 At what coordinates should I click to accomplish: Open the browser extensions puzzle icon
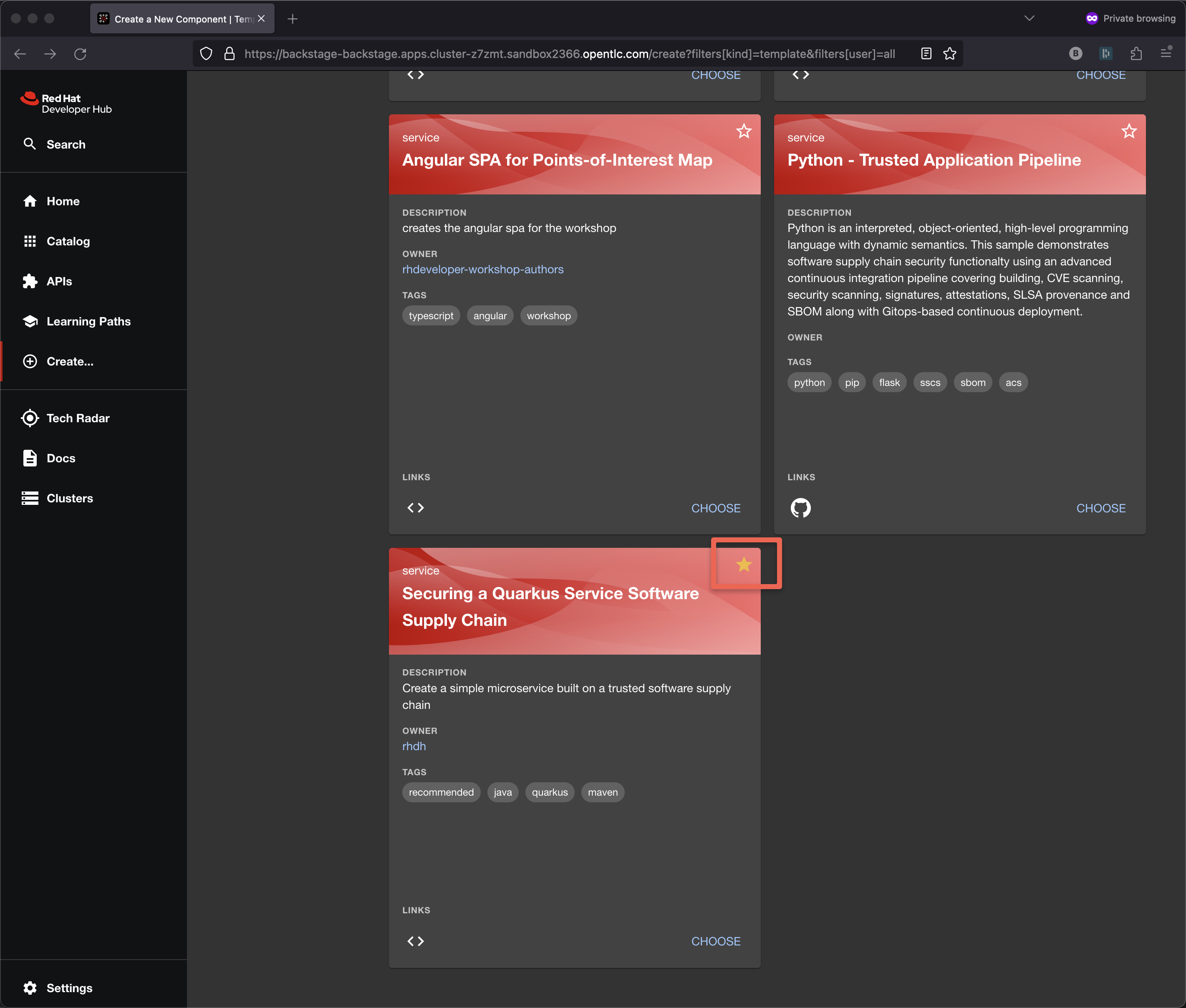tap(1136, 54)
